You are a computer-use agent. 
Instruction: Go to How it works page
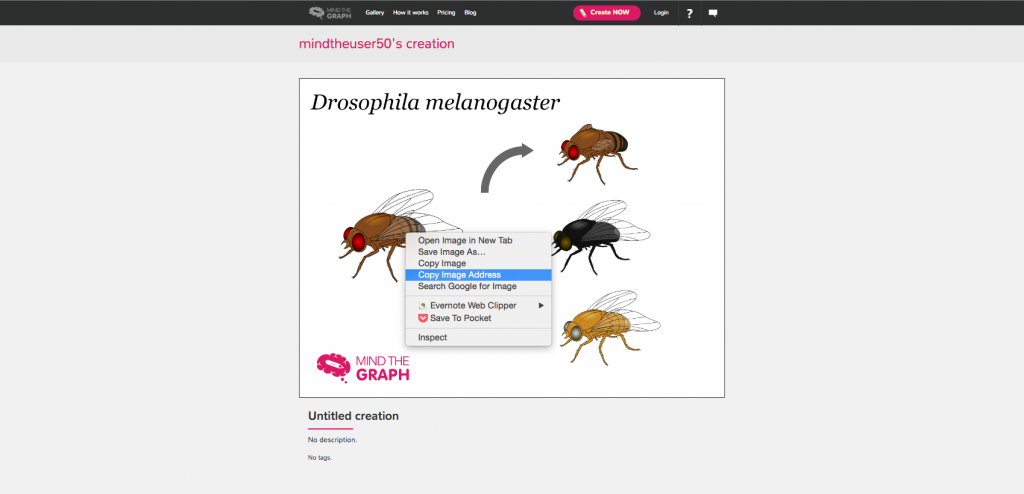tap(411, 12)
